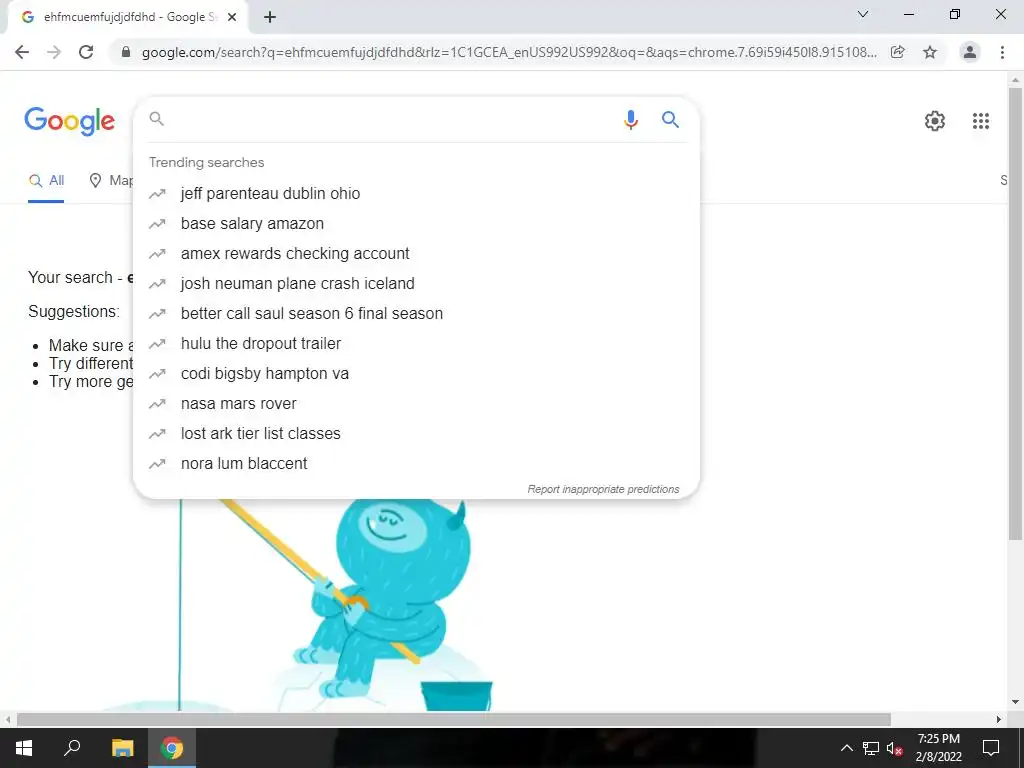Click the voice search microphone icon
The width and height of the screenshot is (1024, 768).
pos(630,120)
